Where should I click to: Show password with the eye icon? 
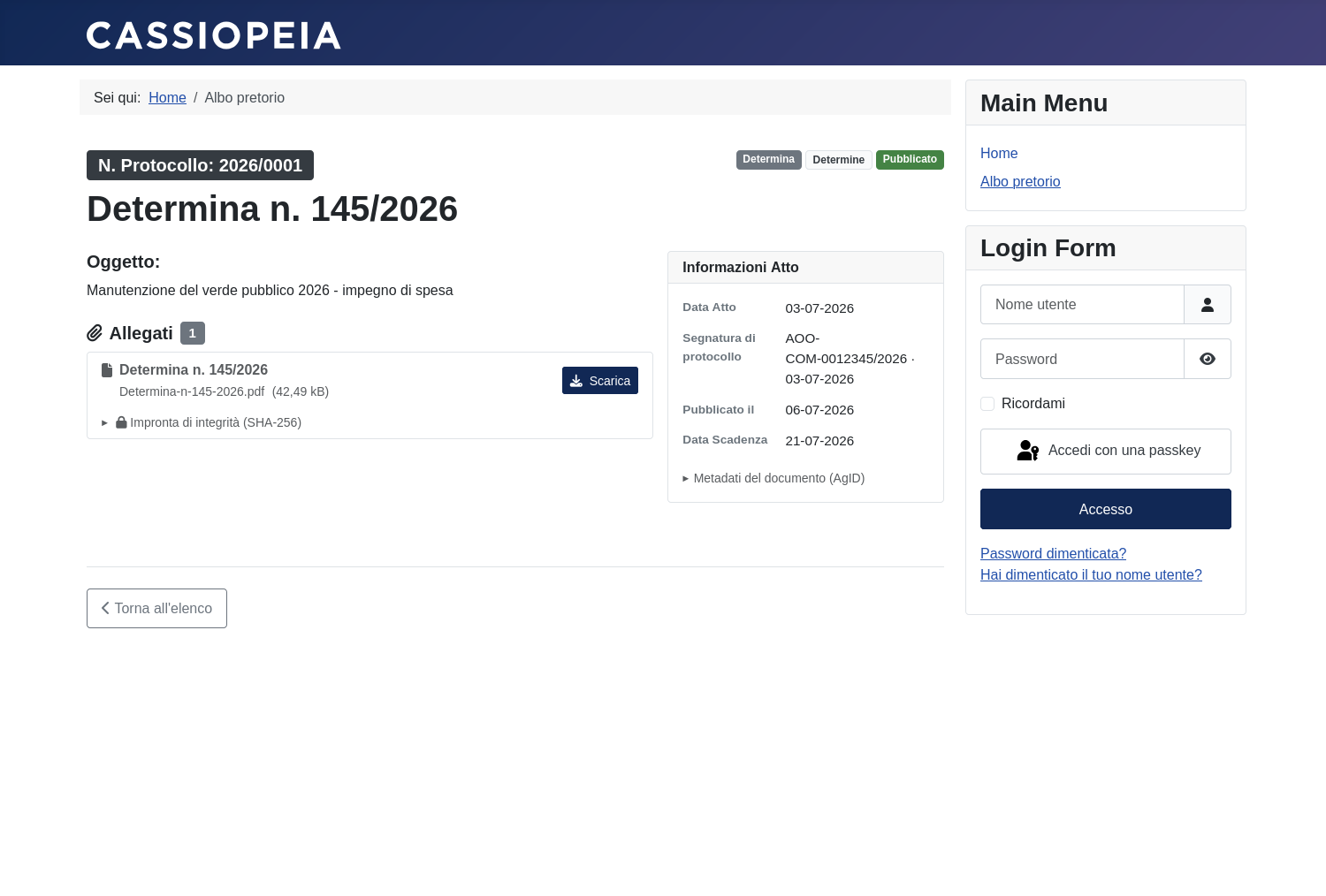tap(1208, 359)
